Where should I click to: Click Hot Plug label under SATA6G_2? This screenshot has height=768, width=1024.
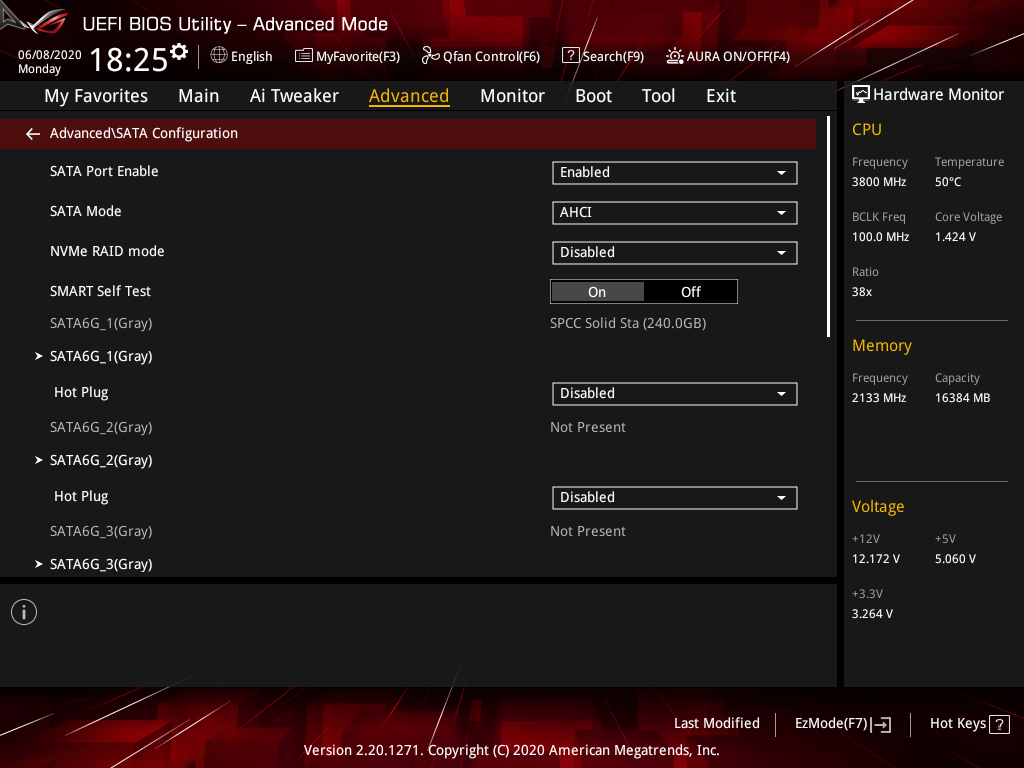point(81,496)
